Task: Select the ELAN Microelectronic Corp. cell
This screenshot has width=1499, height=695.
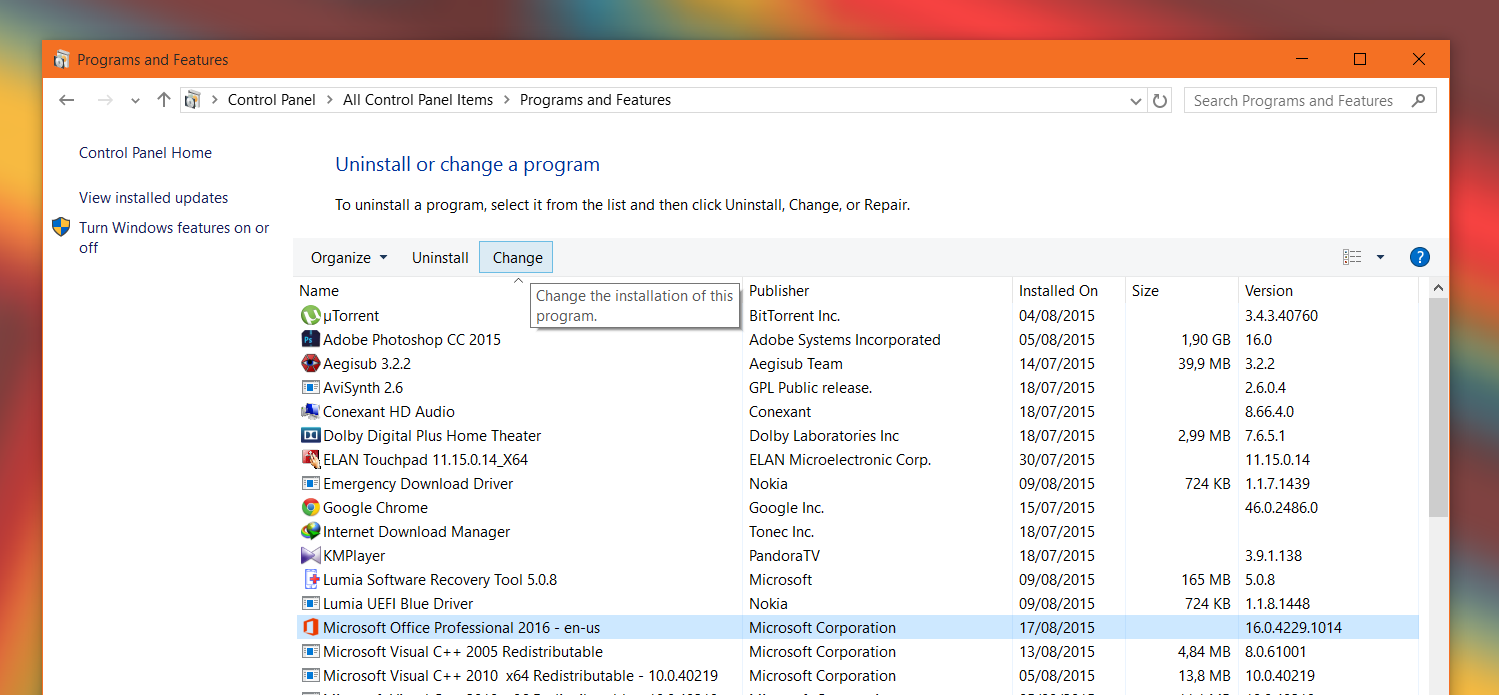Action: (840, 460)
